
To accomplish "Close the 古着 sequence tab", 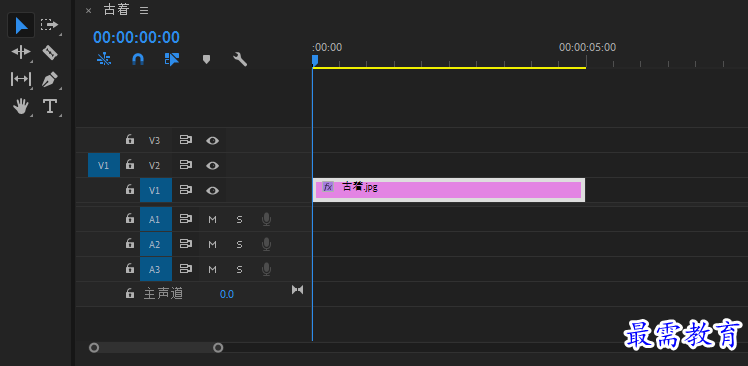I will pos(88,11).
